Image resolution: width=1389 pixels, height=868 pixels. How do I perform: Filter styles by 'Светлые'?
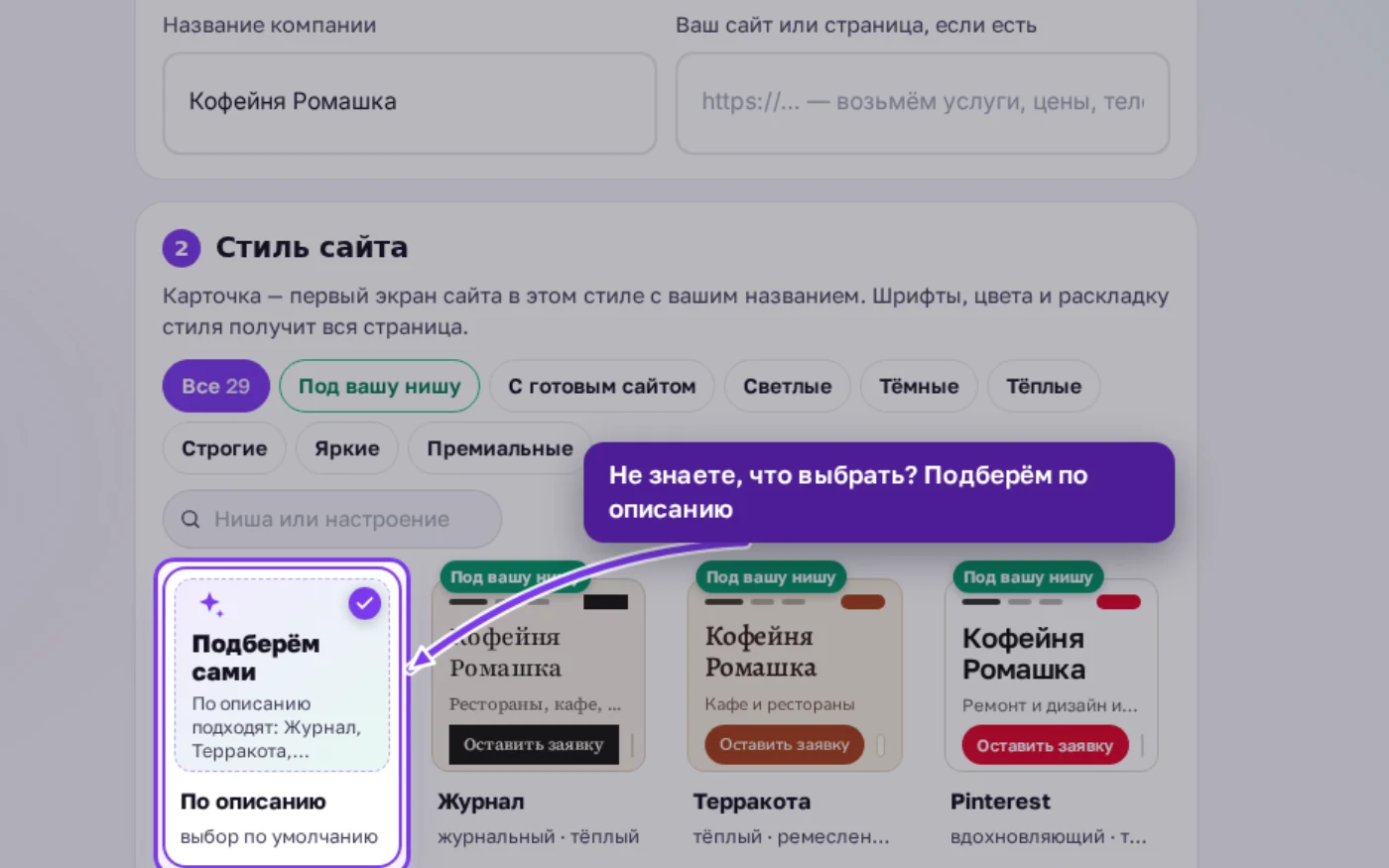(788, 386)
